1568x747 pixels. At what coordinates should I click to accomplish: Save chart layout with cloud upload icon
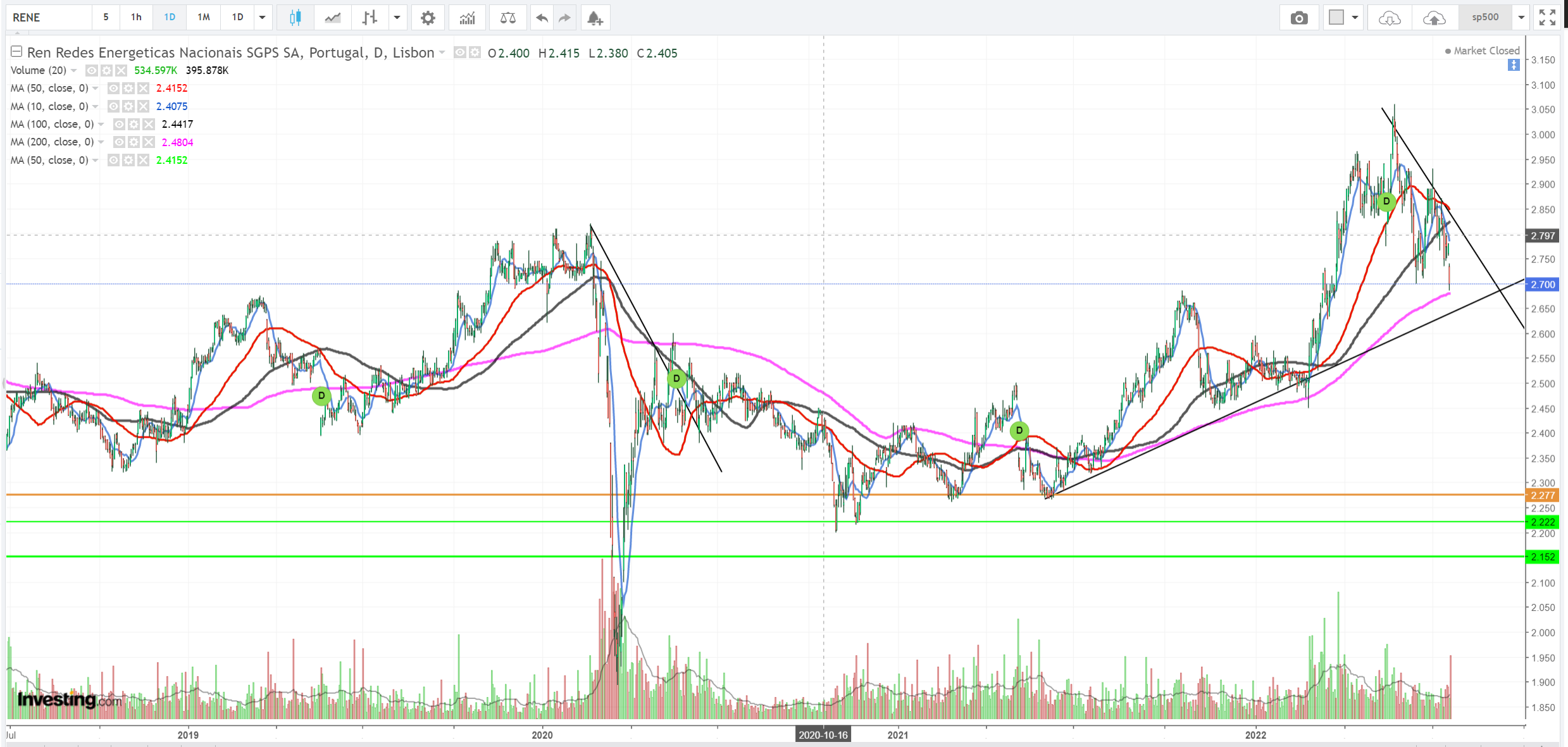[x=1434, y=18]
